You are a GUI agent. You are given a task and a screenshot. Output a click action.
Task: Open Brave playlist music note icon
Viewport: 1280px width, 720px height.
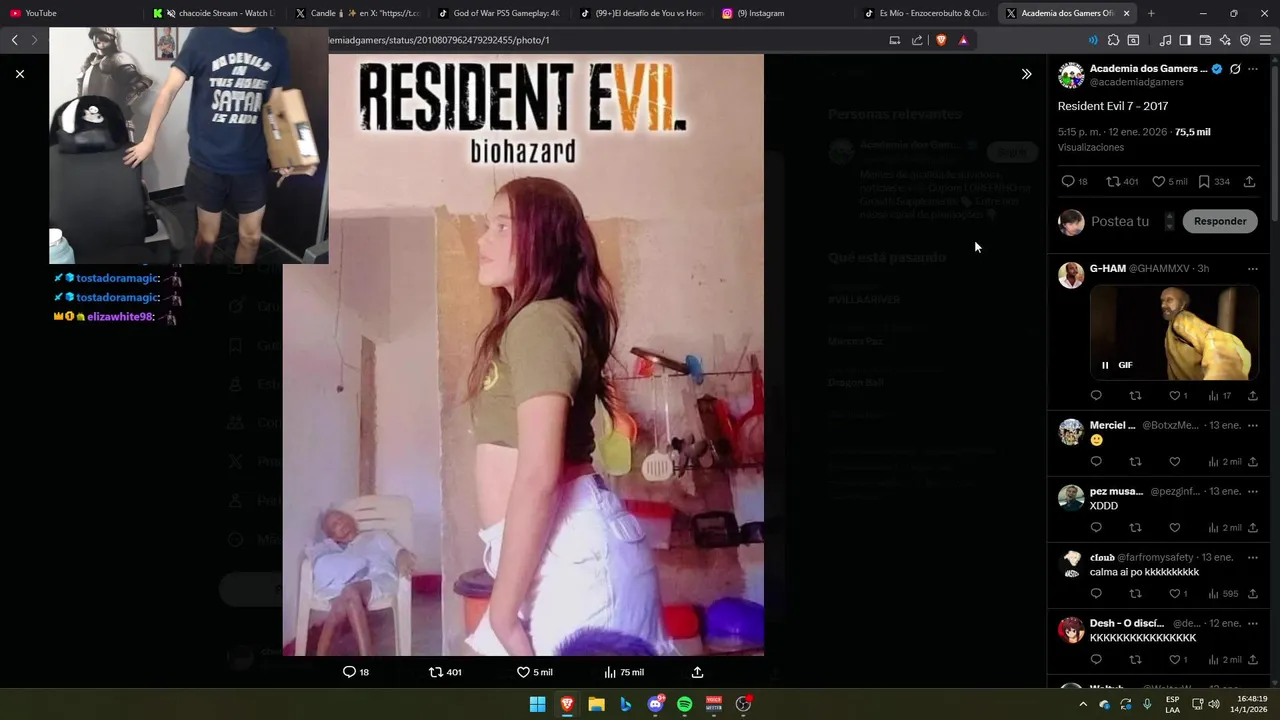1165,40
